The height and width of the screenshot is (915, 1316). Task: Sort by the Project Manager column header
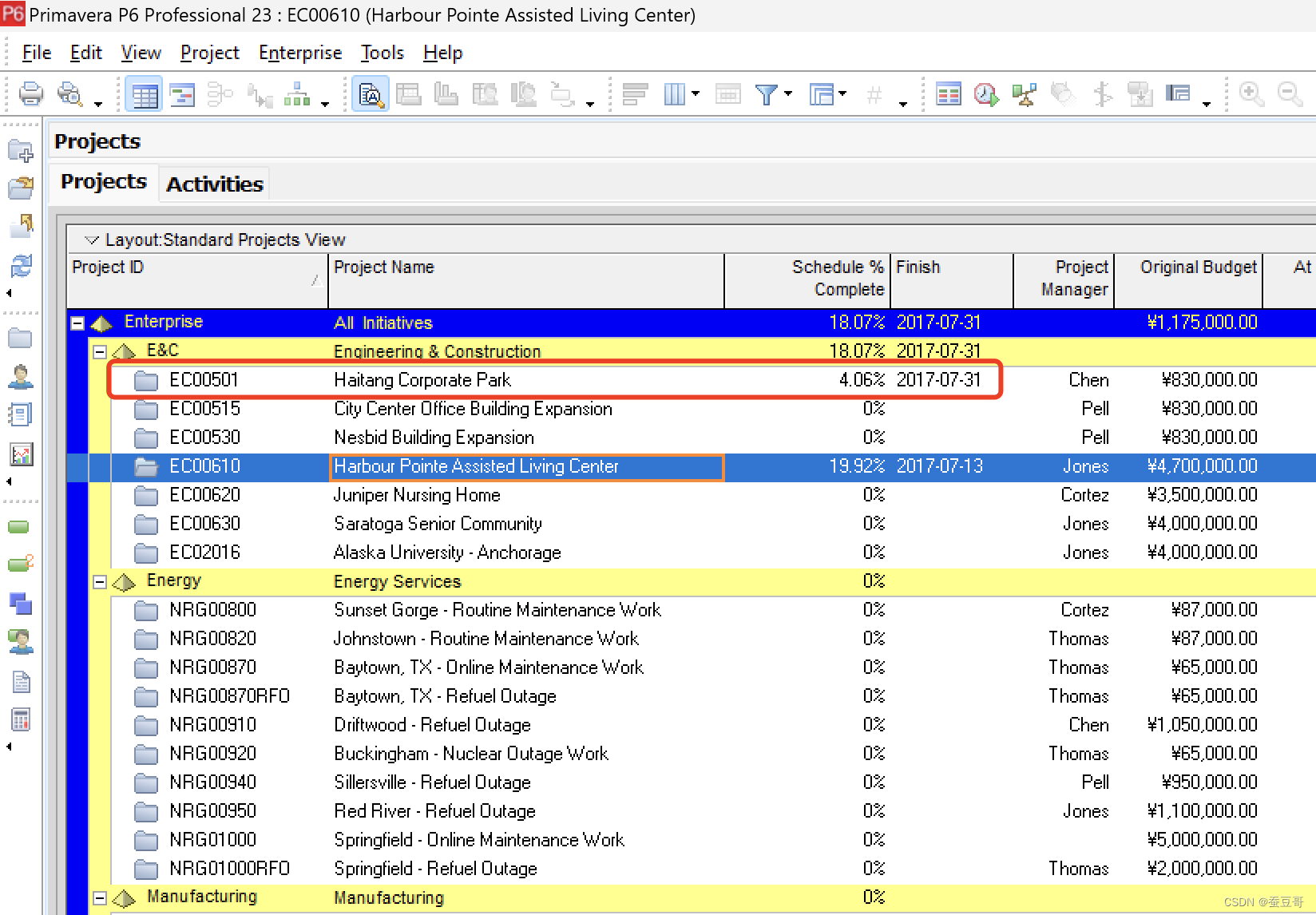click(x=1064, y=280)
